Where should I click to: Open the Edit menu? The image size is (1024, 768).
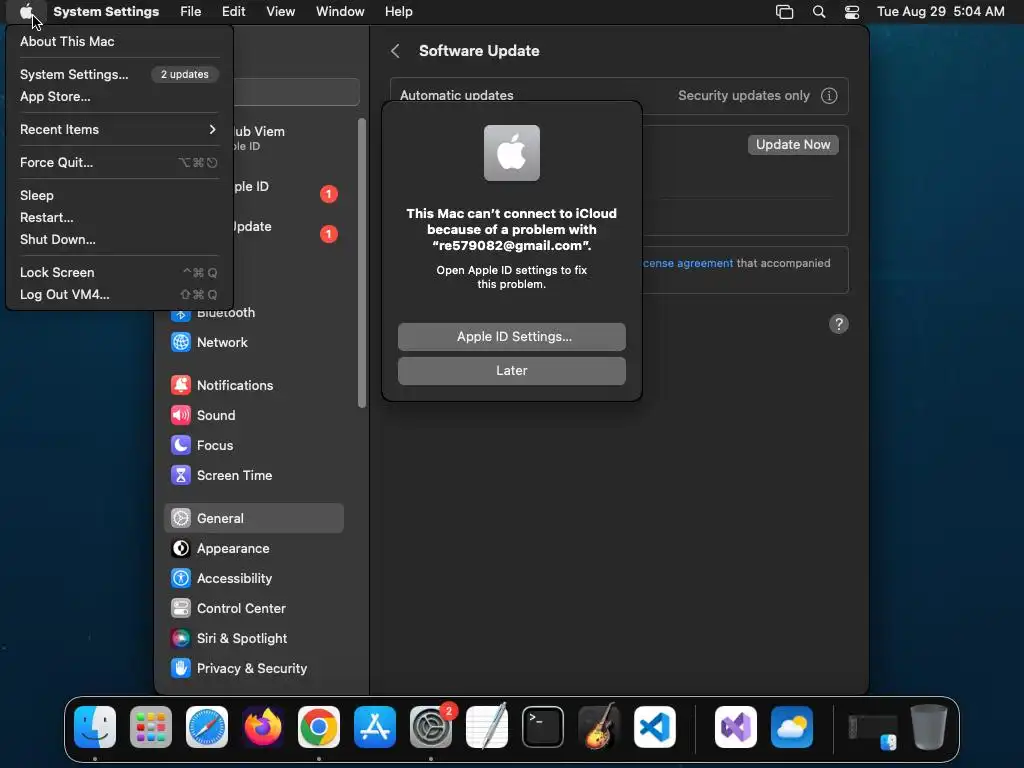[233, 12]
